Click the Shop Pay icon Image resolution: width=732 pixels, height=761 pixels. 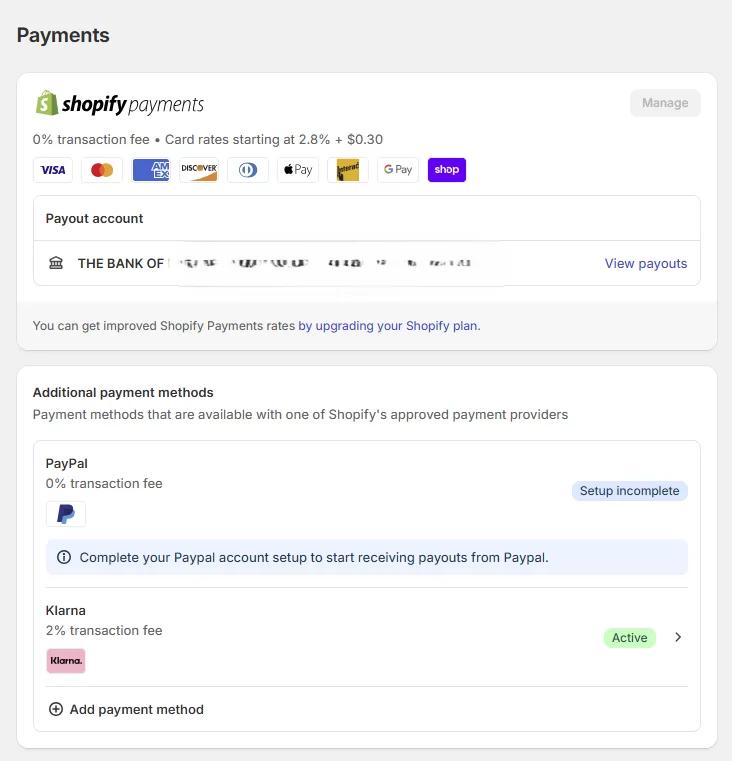[x=447, y=170]
